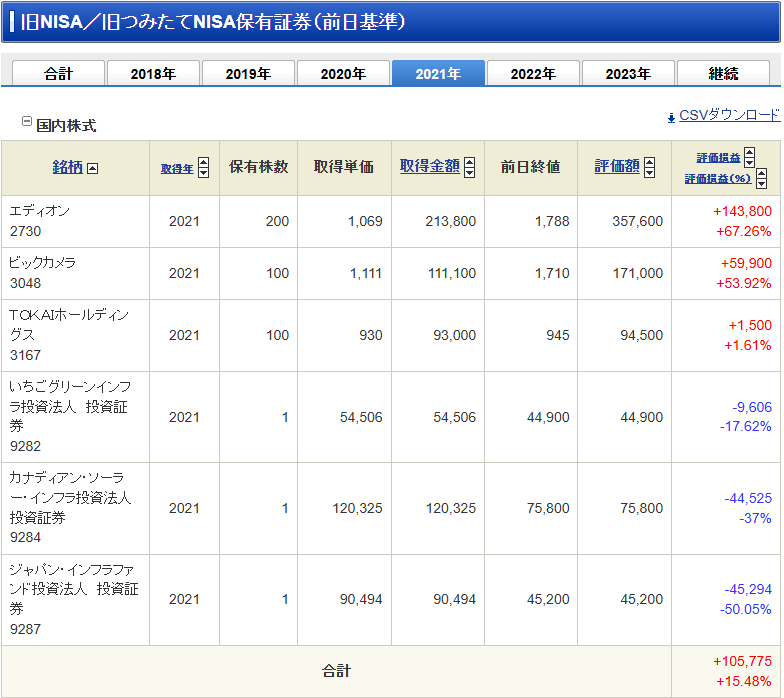Open the 2023年 tab
The width and height of the screenshot is (784, 698).
(628, 74)
